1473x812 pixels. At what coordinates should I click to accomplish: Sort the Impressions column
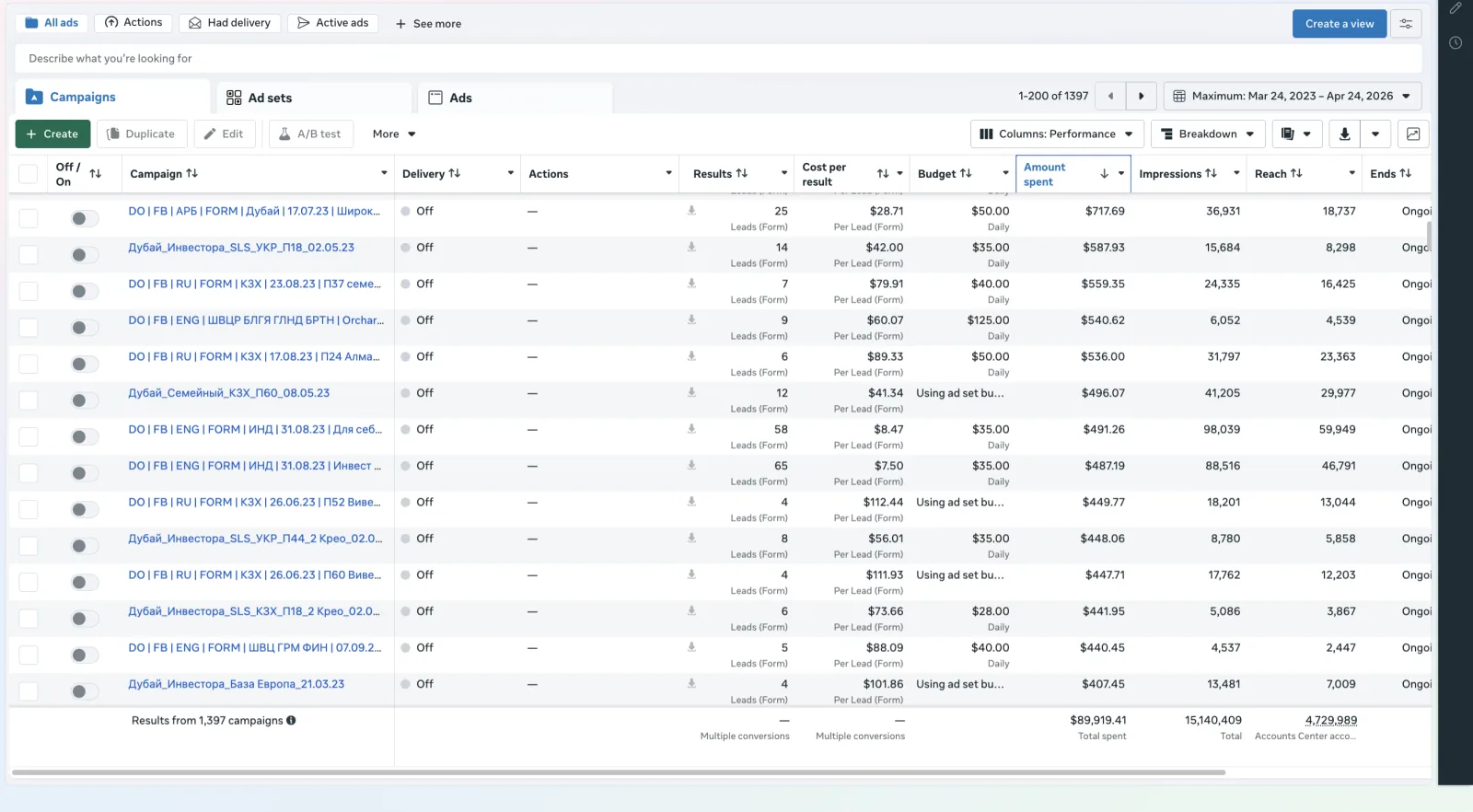tap(1211, 173)
